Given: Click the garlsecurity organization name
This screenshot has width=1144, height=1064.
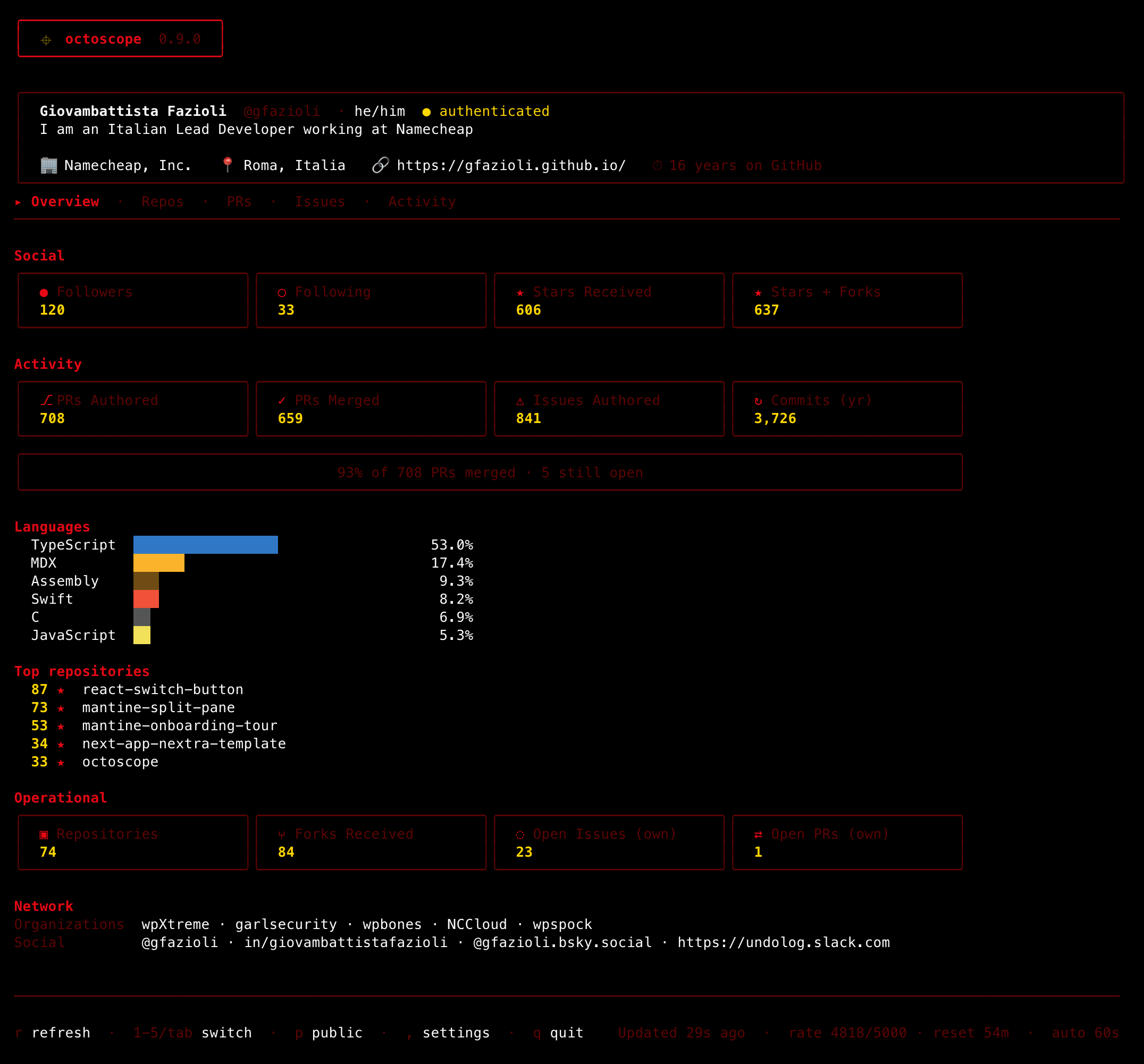Looking at the screenshot, I should [286, 924].
